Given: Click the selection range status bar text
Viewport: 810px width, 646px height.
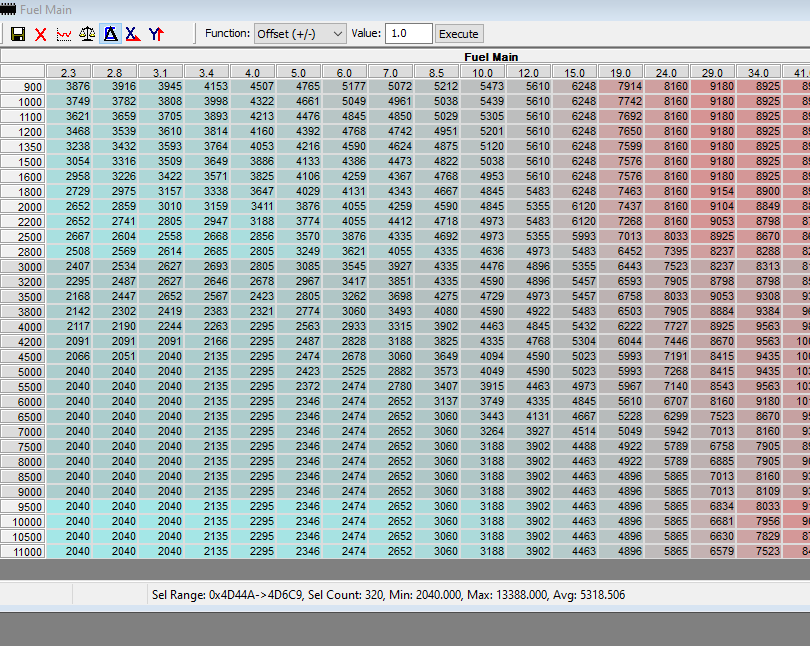Looking at the screenshot, I should 387,594.
